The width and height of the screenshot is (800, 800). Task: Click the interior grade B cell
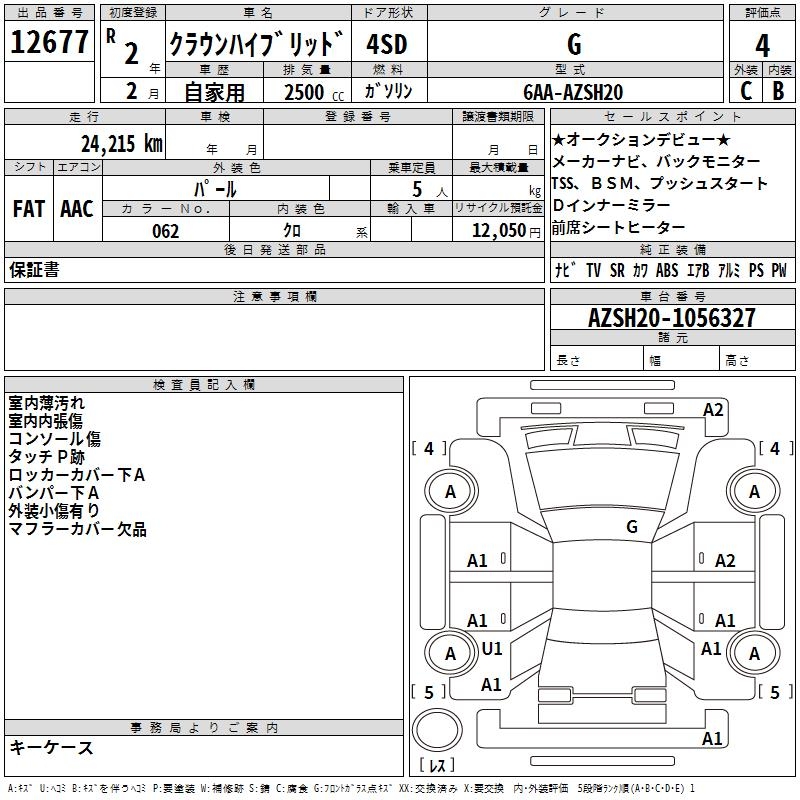(x=778, y=91)
